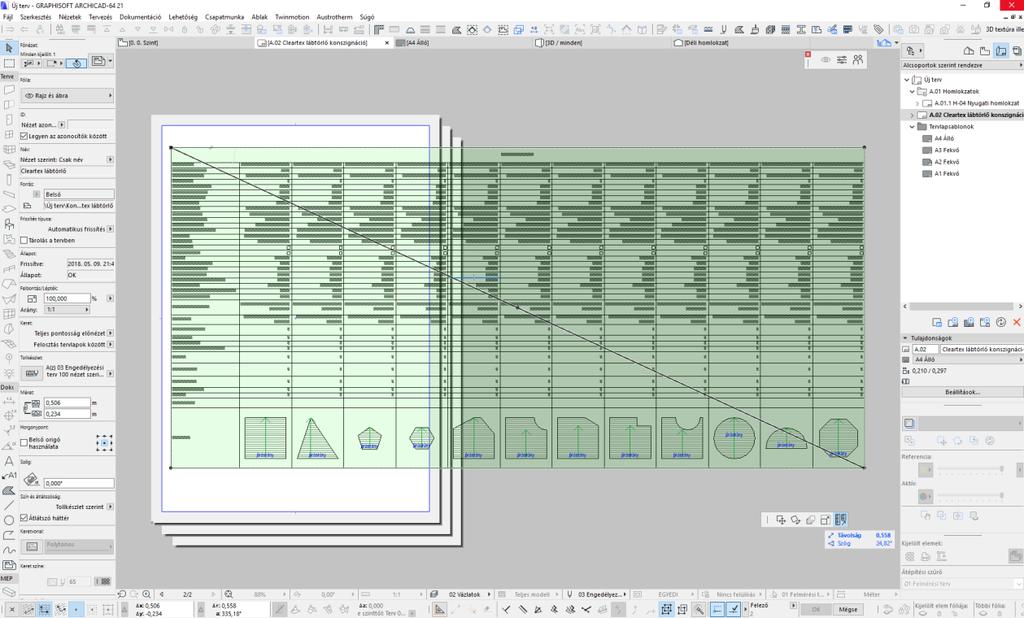Open Publisher sets navigator icon

1017,50
